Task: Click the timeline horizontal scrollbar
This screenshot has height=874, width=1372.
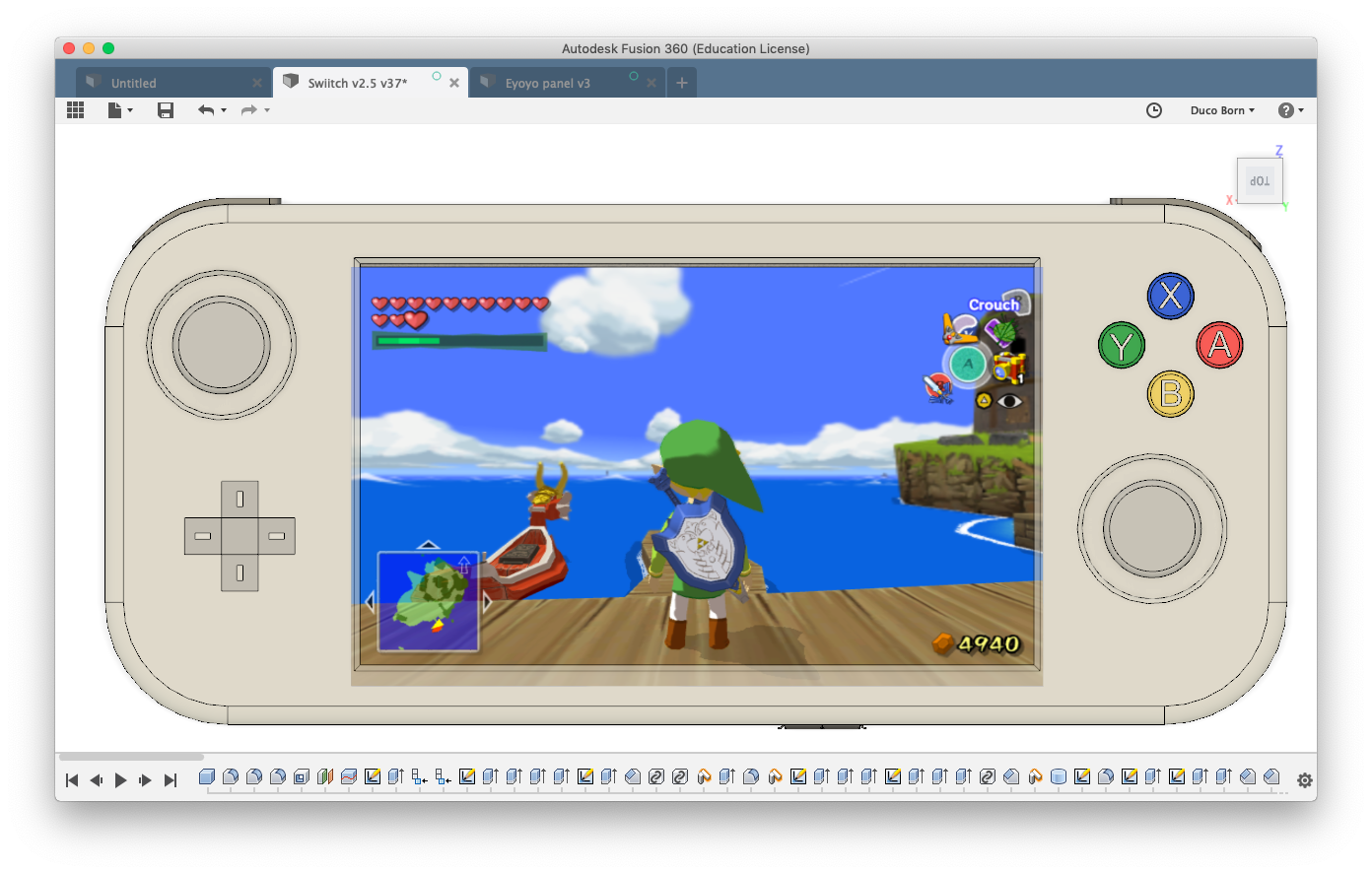Action: coord(131,757)
